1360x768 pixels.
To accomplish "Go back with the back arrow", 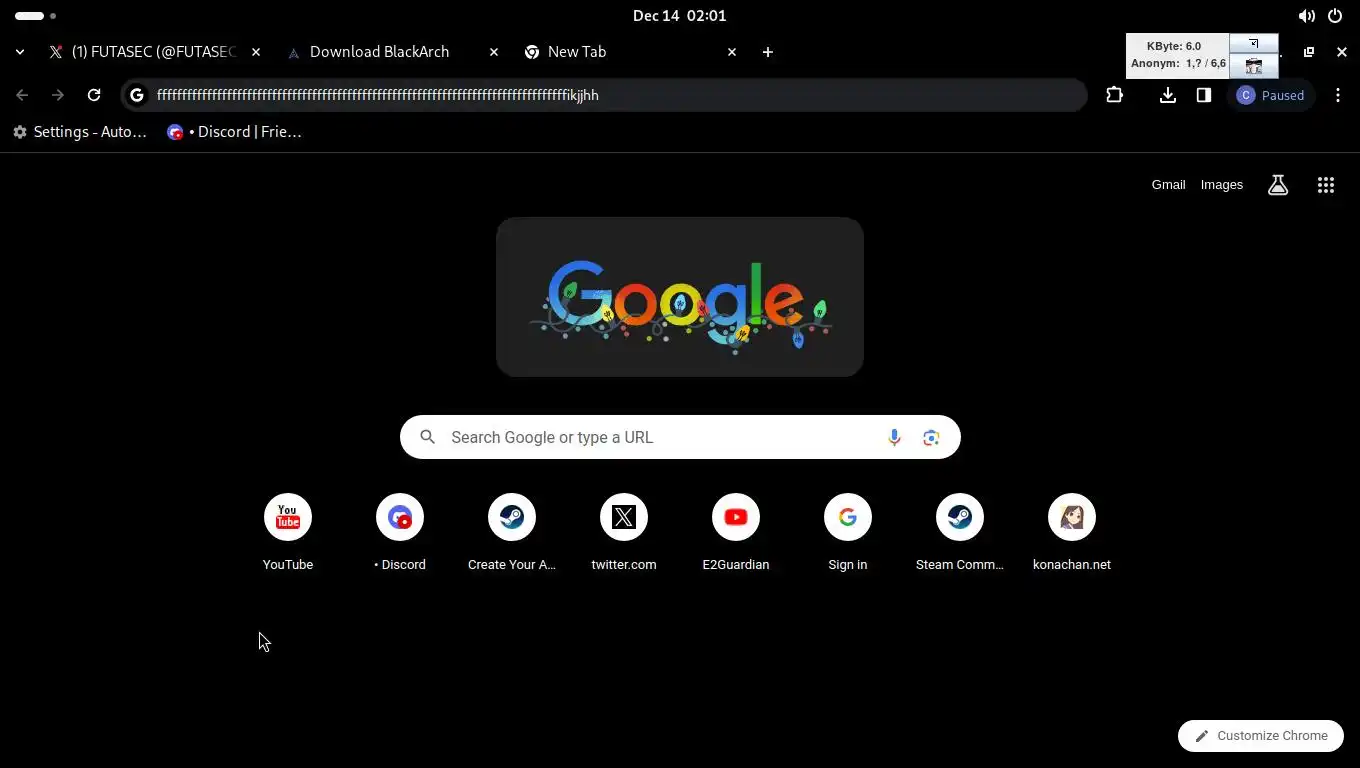I will pyautogui.click(x=22, y=95).
